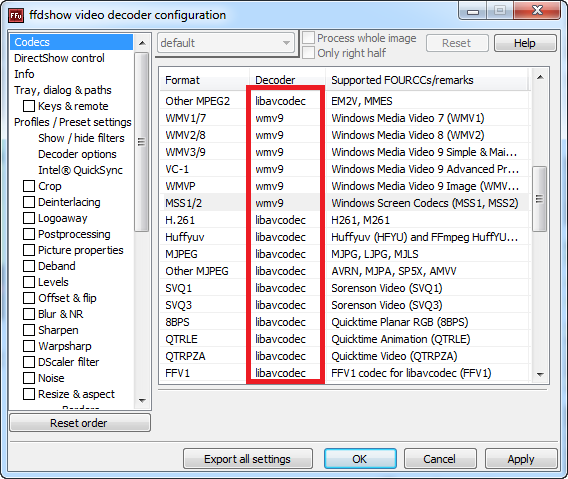Click the Reset order button

coord(80,423)
